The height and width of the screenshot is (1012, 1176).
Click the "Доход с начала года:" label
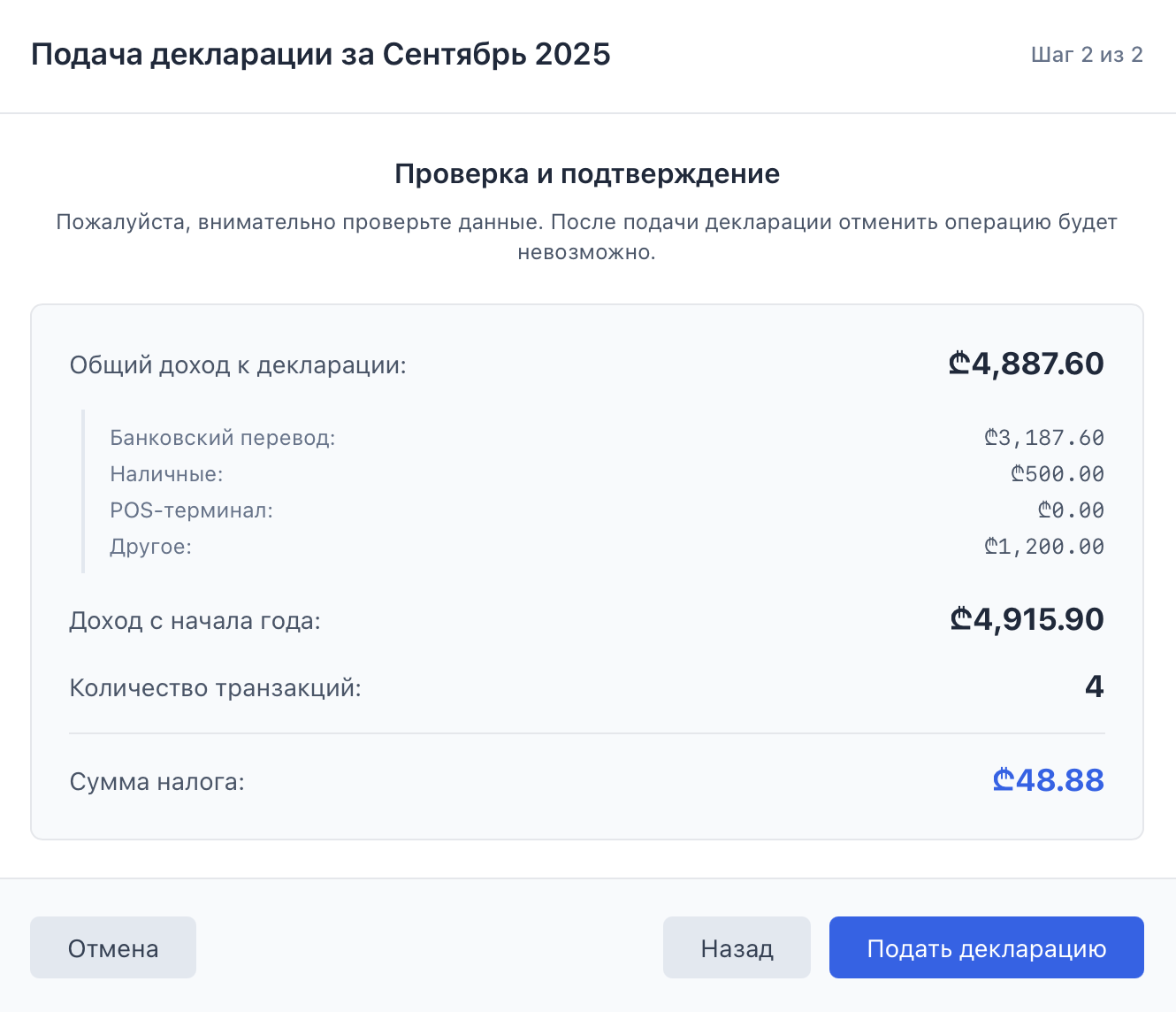click(x=195, y=621)
